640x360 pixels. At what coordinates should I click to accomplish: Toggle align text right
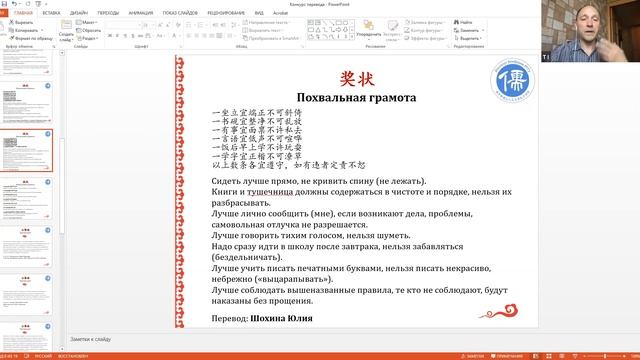tap(204, 36)
